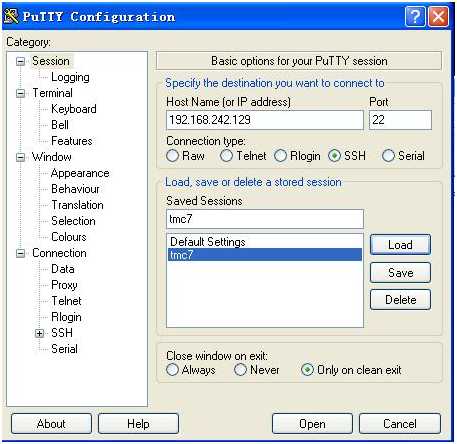Click the Saved Sessions name field
457x444 pixels.
click(x=265, y=219)
